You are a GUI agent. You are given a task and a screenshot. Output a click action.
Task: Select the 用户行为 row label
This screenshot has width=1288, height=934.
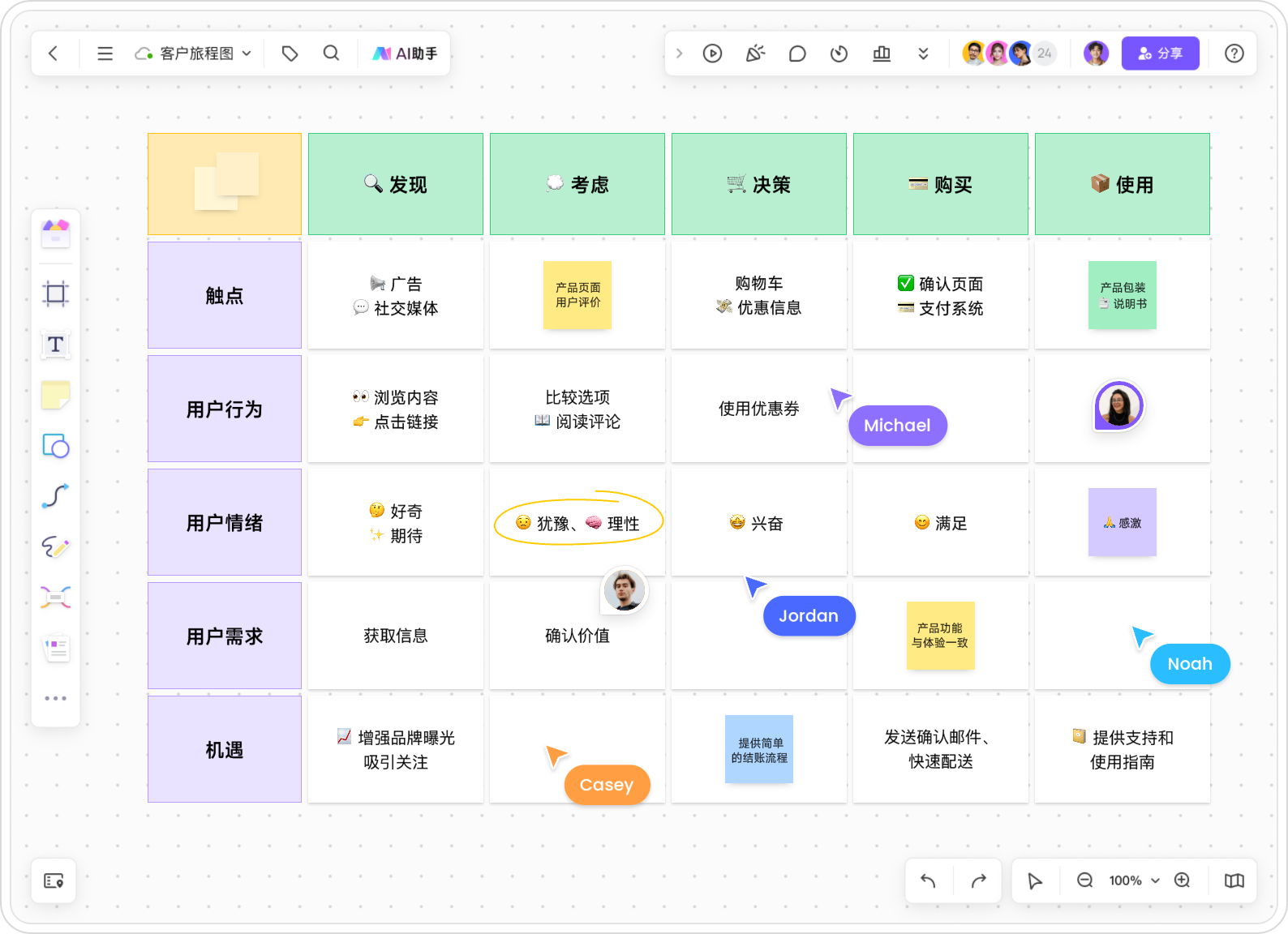tap(225, 409)
